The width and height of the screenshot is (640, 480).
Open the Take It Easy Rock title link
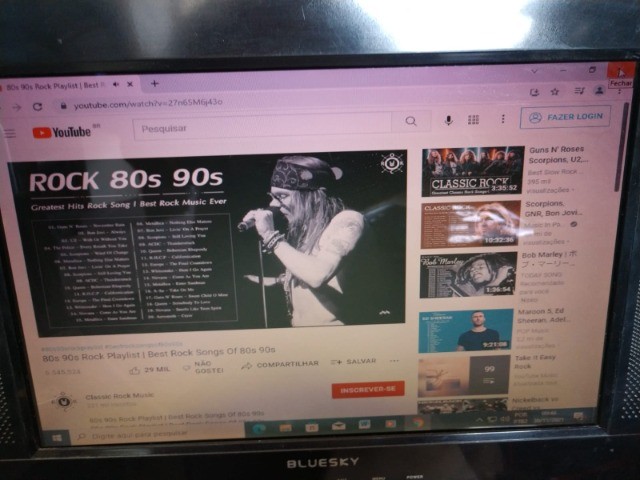[535, 362]
